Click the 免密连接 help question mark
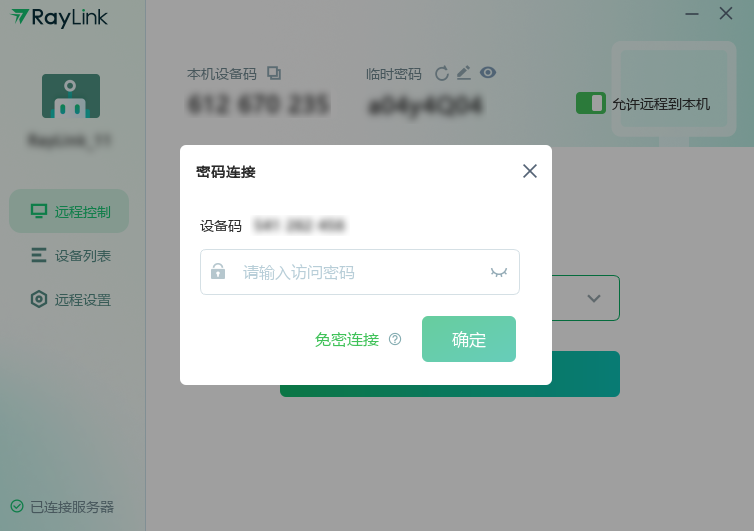754x531 pixels. pos(395,339)
